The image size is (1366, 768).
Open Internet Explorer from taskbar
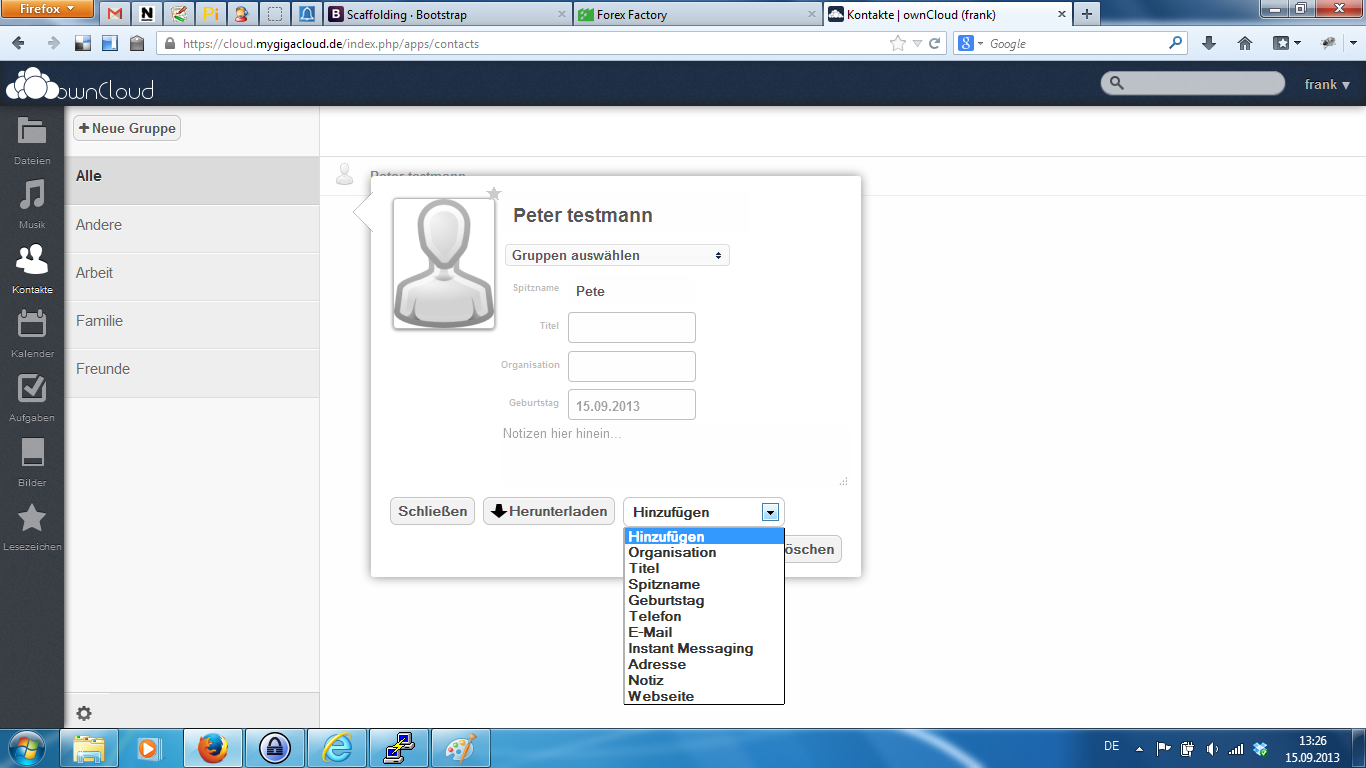pos(337,748)
